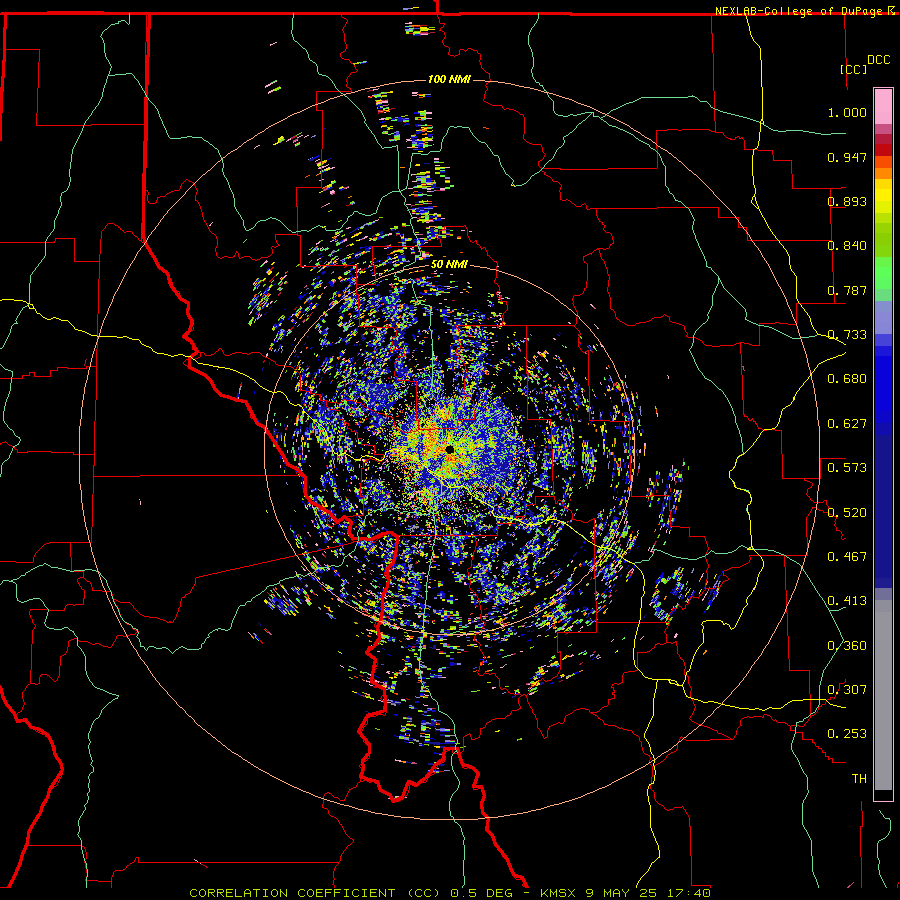Click the periwinkle color bar segment
The height and width of the screenshot is (900, 900).
[x=883, y=317]
